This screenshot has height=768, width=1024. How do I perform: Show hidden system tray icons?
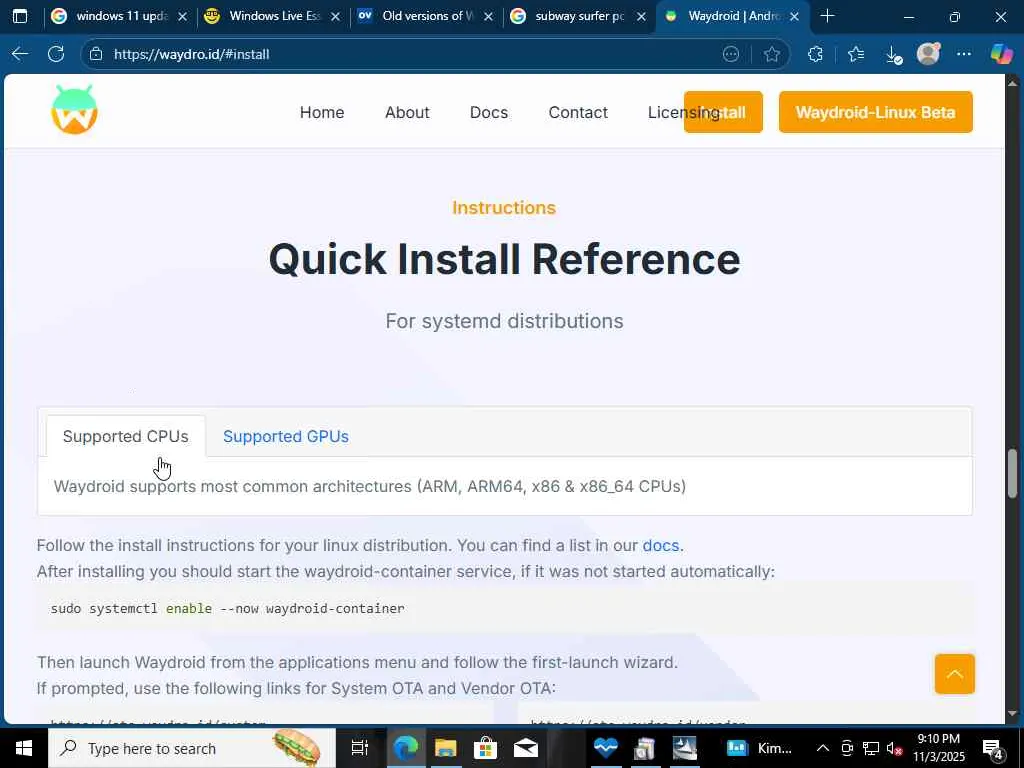823,748
